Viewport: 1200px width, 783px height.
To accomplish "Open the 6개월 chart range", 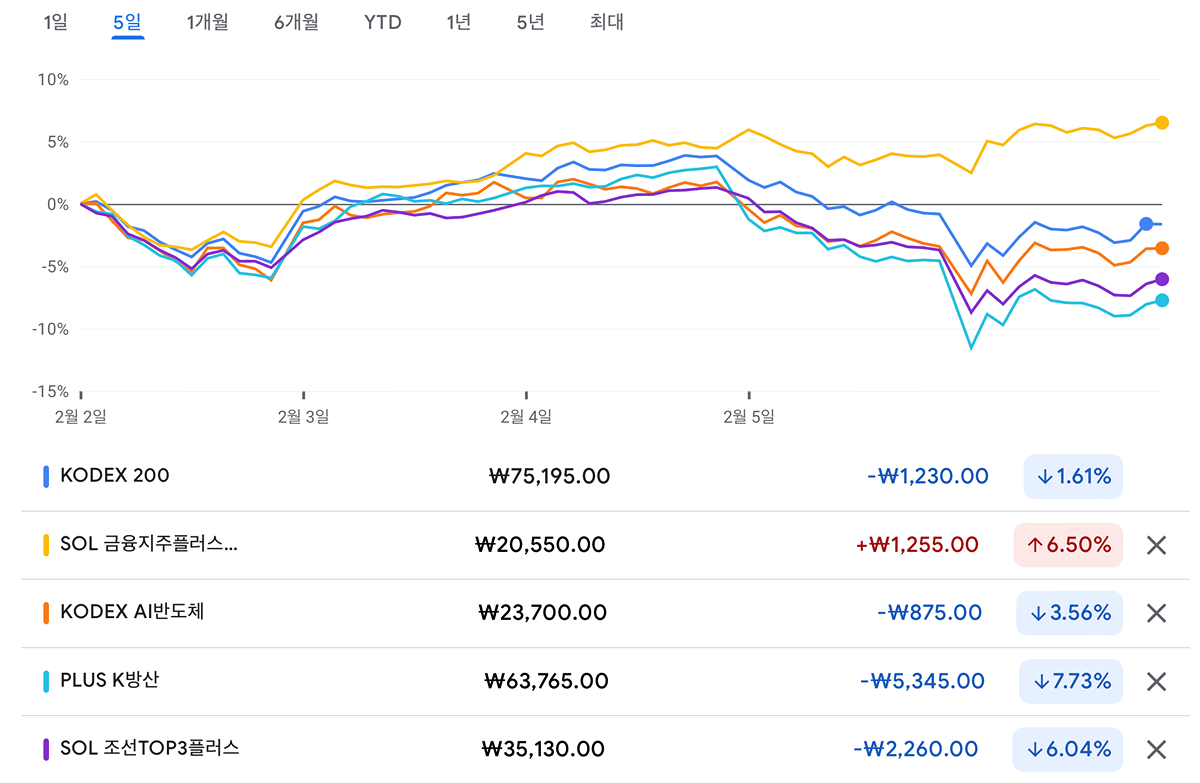I will (296, 22).
